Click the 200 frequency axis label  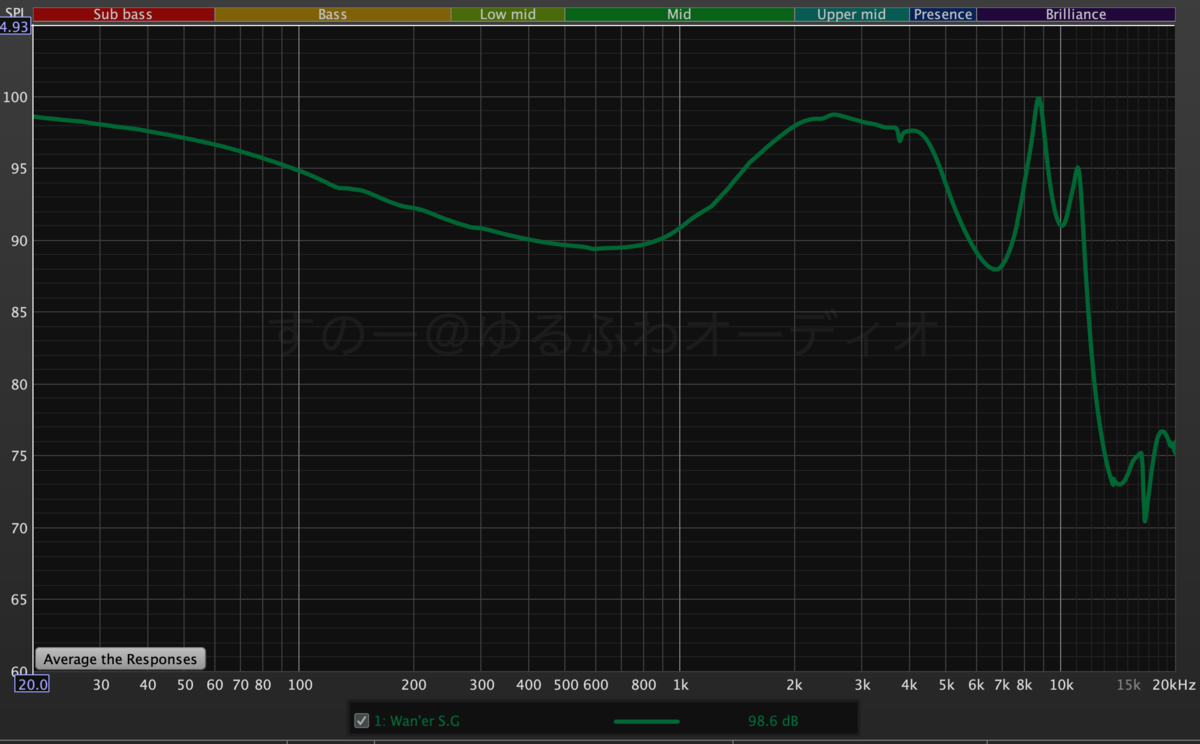(414, 685)
